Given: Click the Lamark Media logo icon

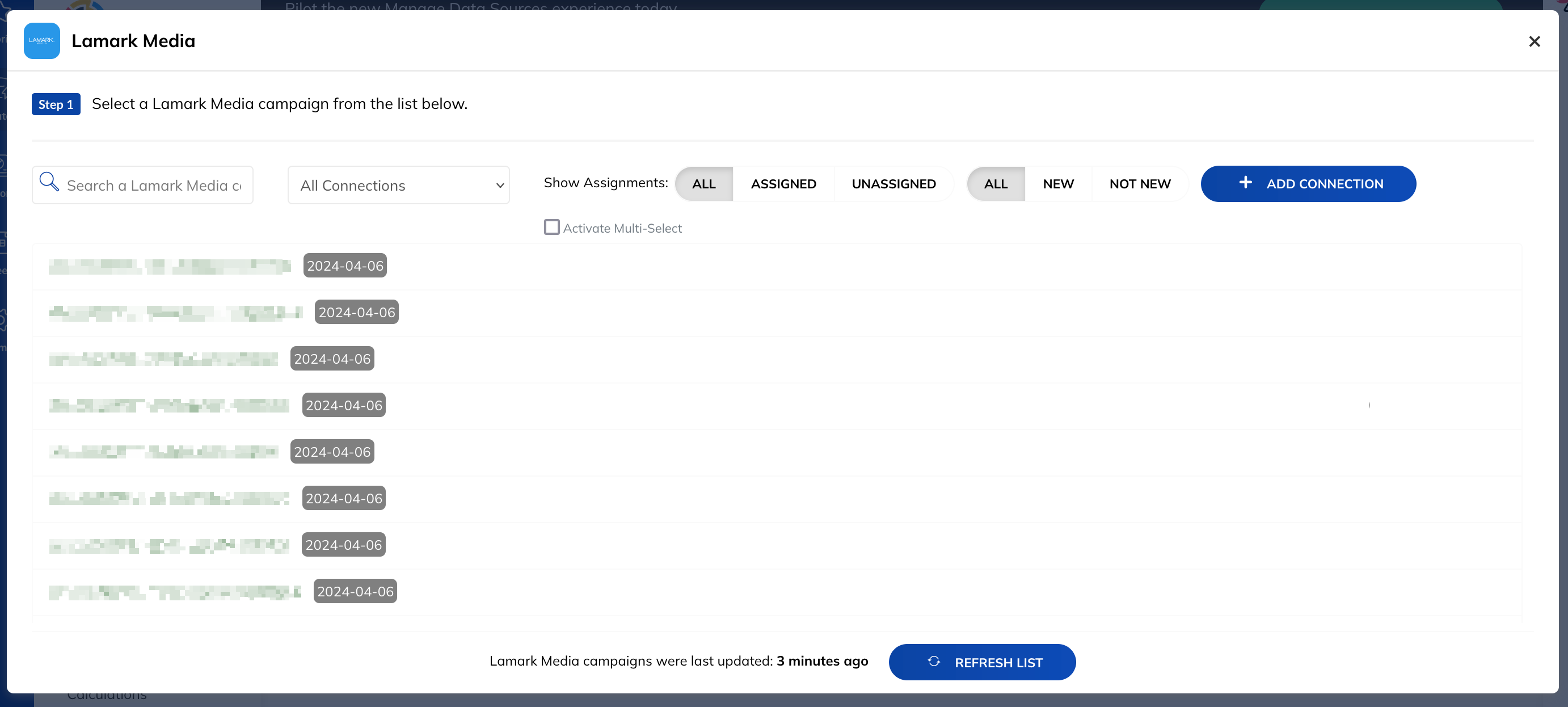Looking at the screenshot, I should point(41,41).
